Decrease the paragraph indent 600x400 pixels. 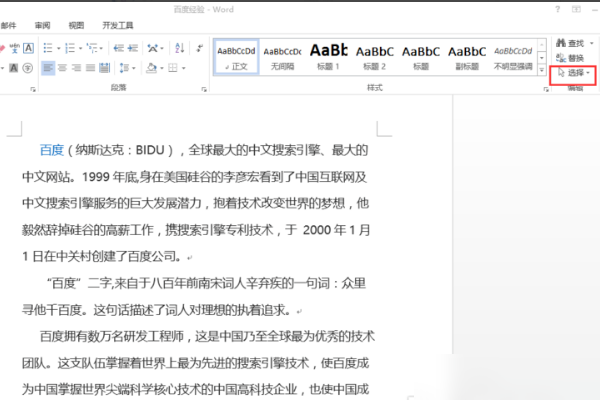[120, 47]
